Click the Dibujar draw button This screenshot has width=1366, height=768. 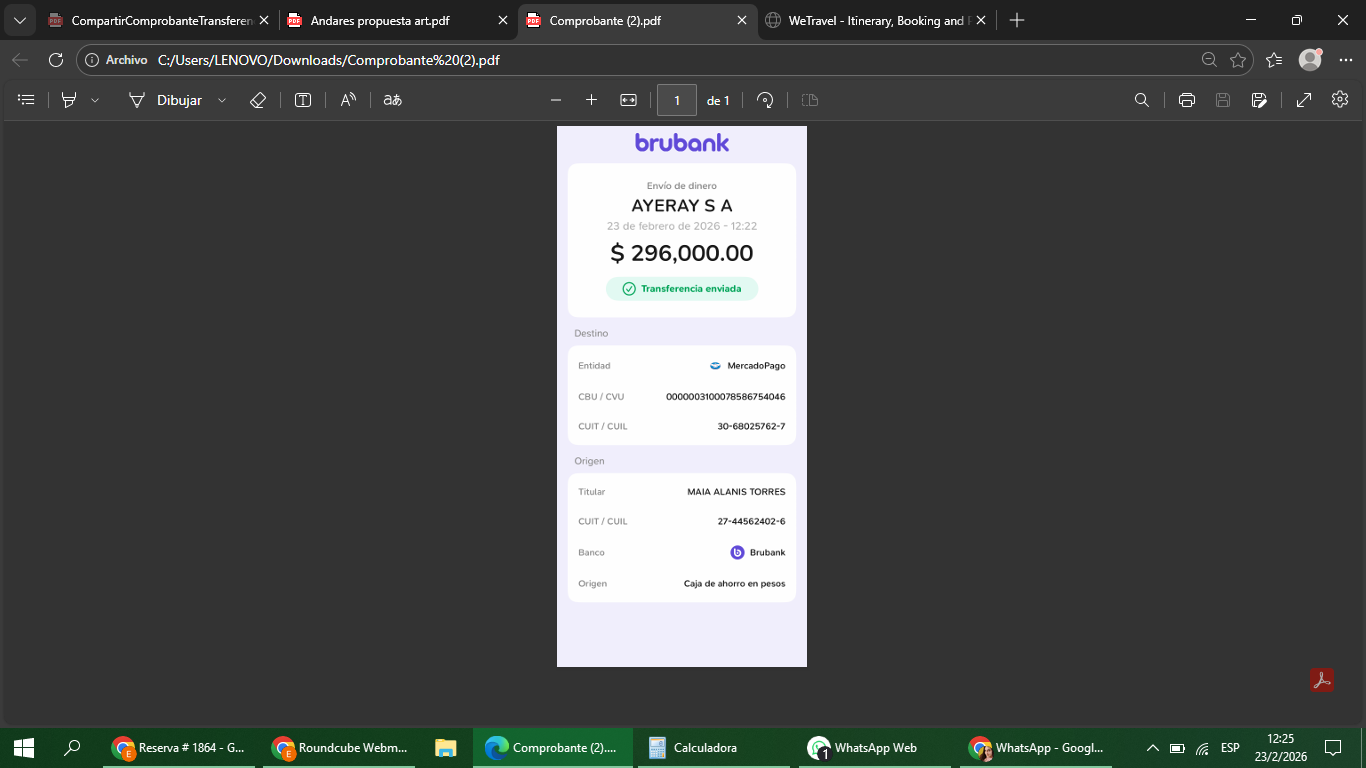pos(166,100)
